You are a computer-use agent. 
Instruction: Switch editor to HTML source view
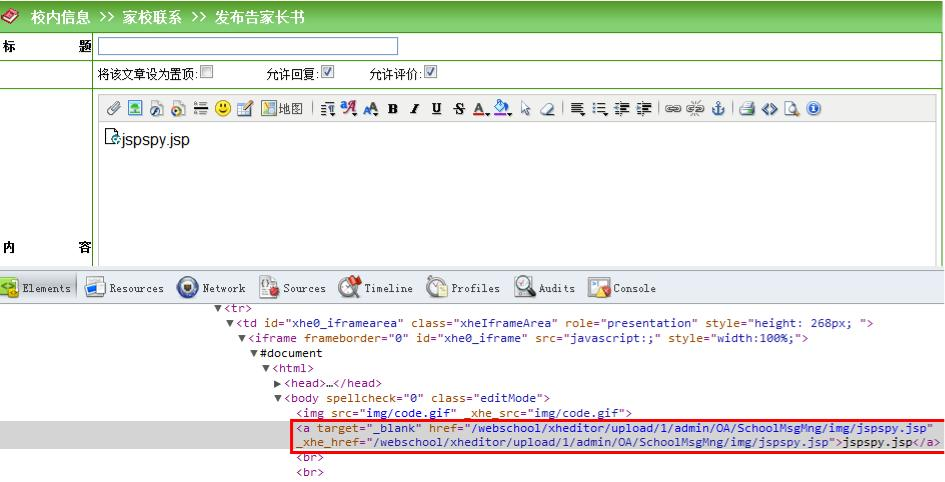point(770,108)
